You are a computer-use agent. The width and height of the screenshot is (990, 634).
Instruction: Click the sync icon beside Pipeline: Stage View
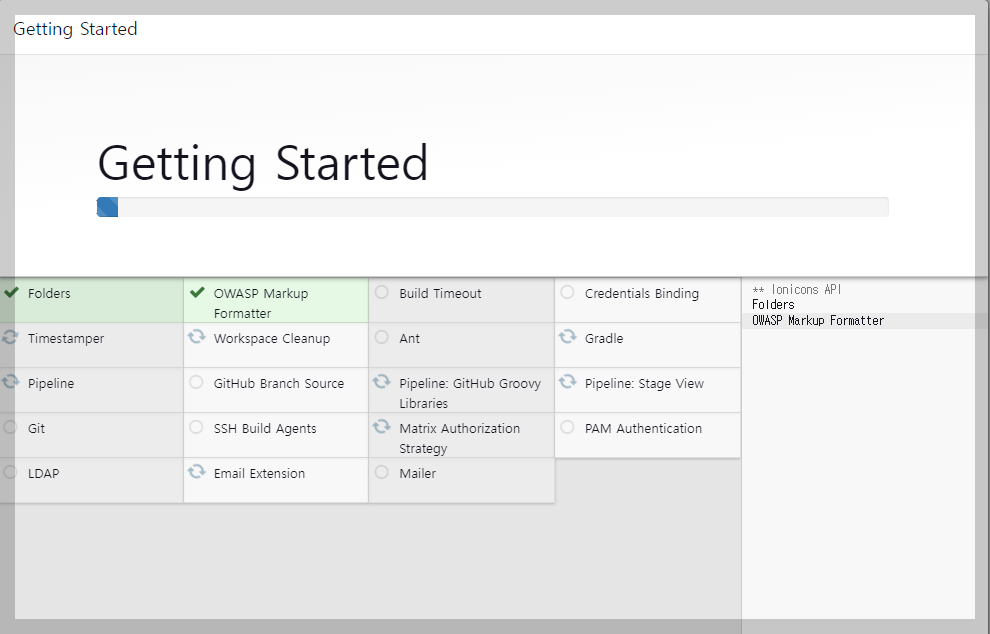point(568,381)
